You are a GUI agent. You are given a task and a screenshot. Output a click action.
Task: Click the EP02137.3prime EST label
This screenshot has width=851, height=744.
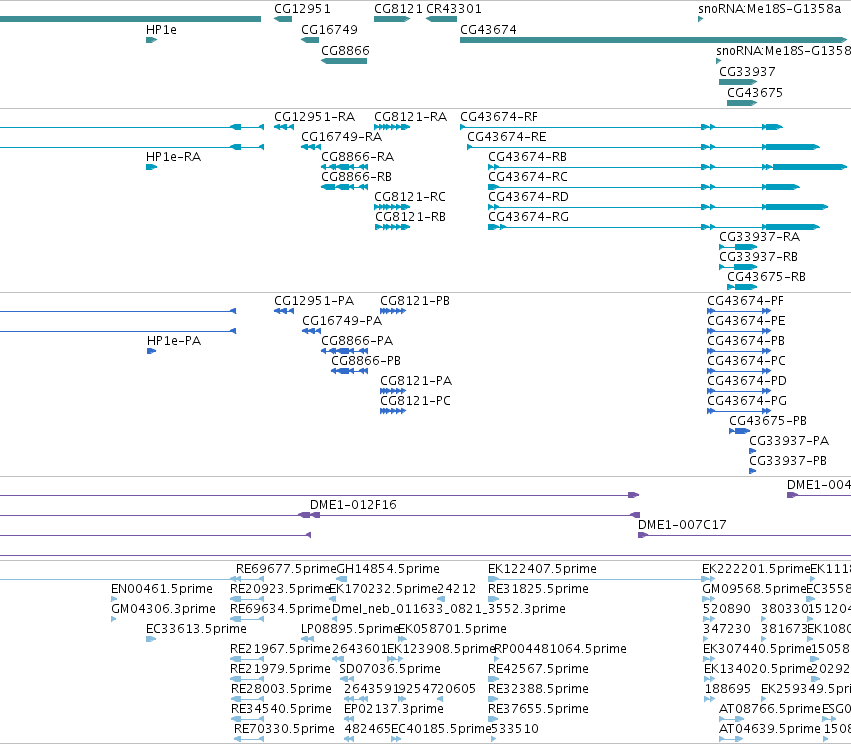[x=393, y=709]
